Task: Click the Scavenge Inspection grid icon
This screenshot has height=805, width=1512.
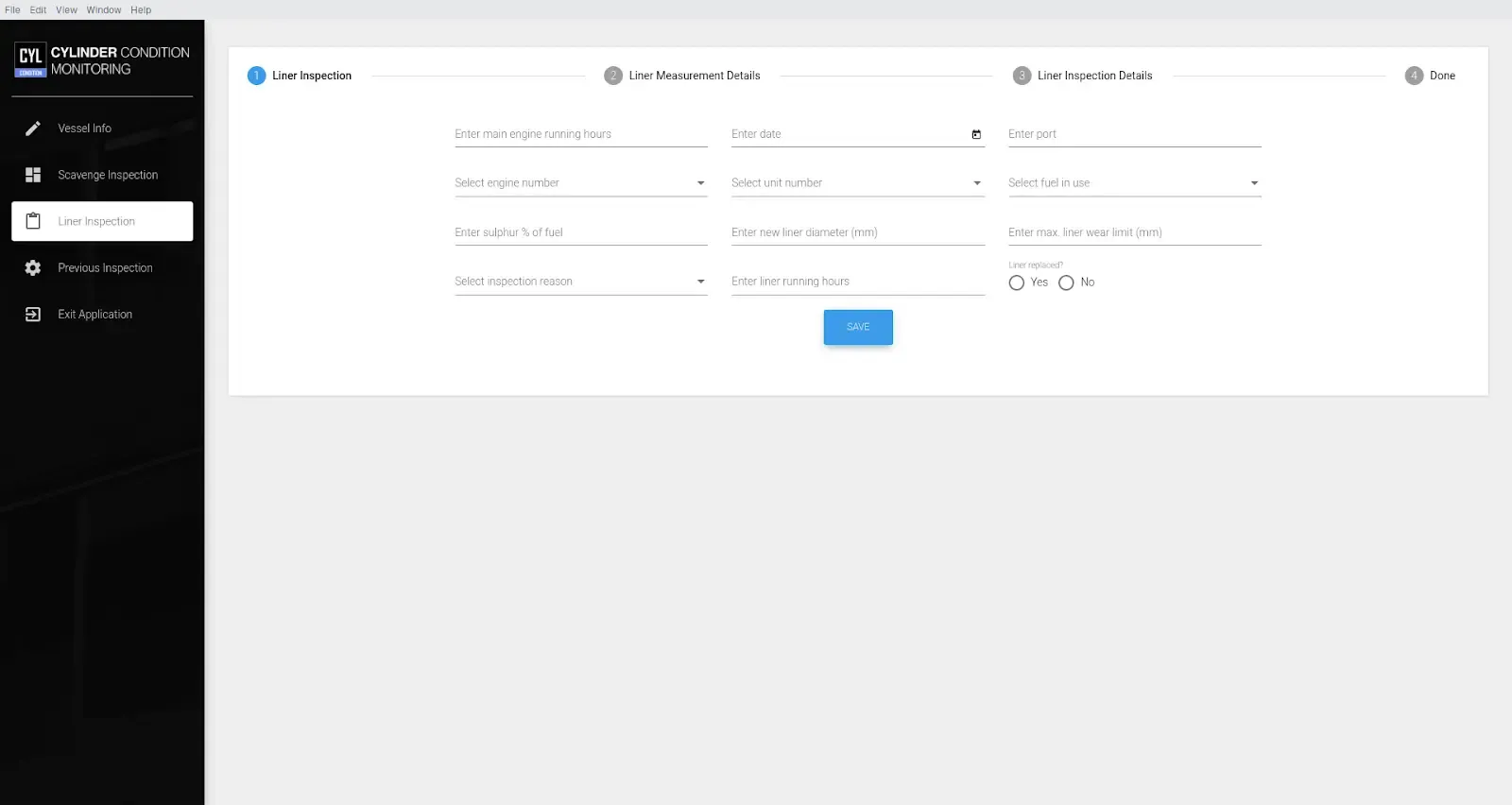Action: [33, 175]
